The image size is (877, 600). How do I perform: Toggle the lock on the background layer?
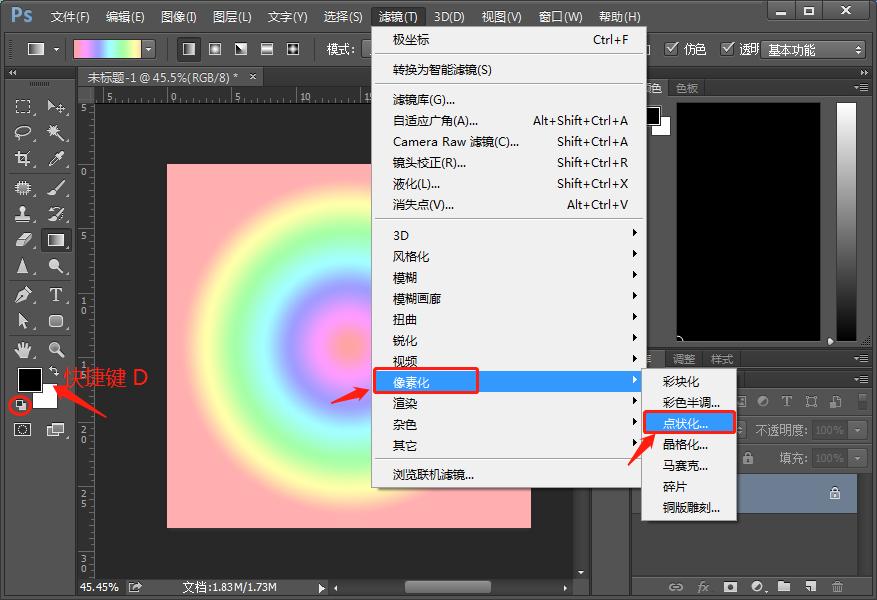(x=836, y=493)
